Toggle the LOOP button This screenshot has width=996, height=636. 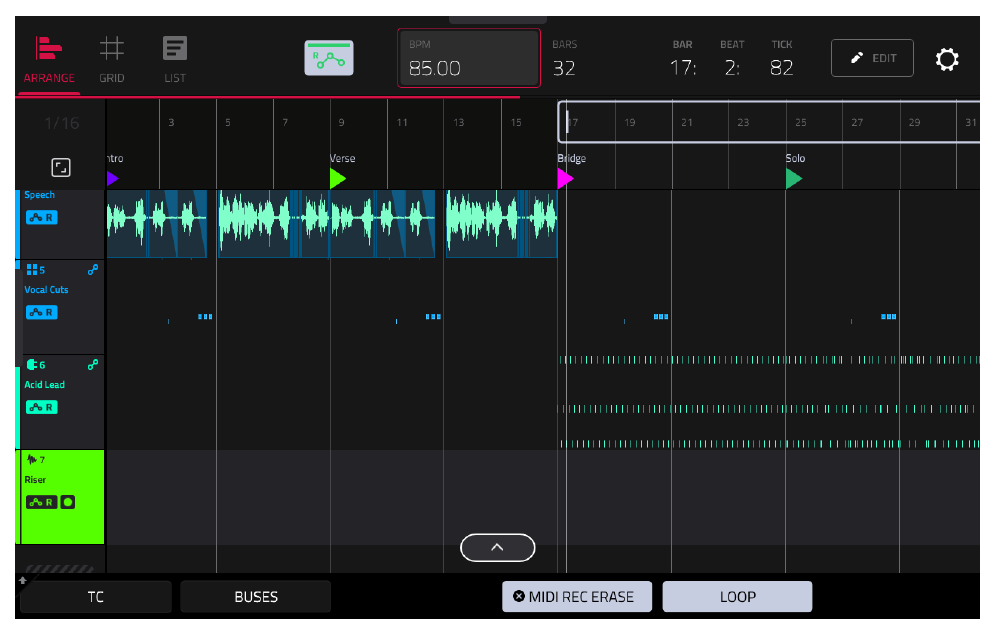(737, 597)
